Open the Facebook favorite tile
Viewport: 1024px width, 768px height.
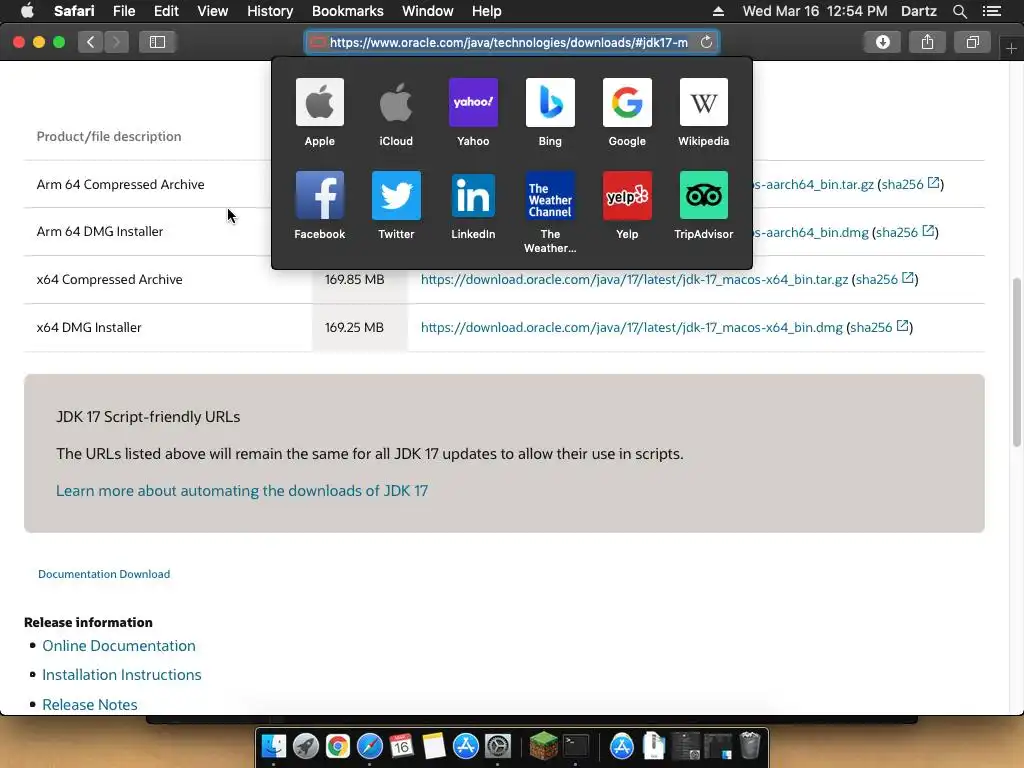point(319,195)
